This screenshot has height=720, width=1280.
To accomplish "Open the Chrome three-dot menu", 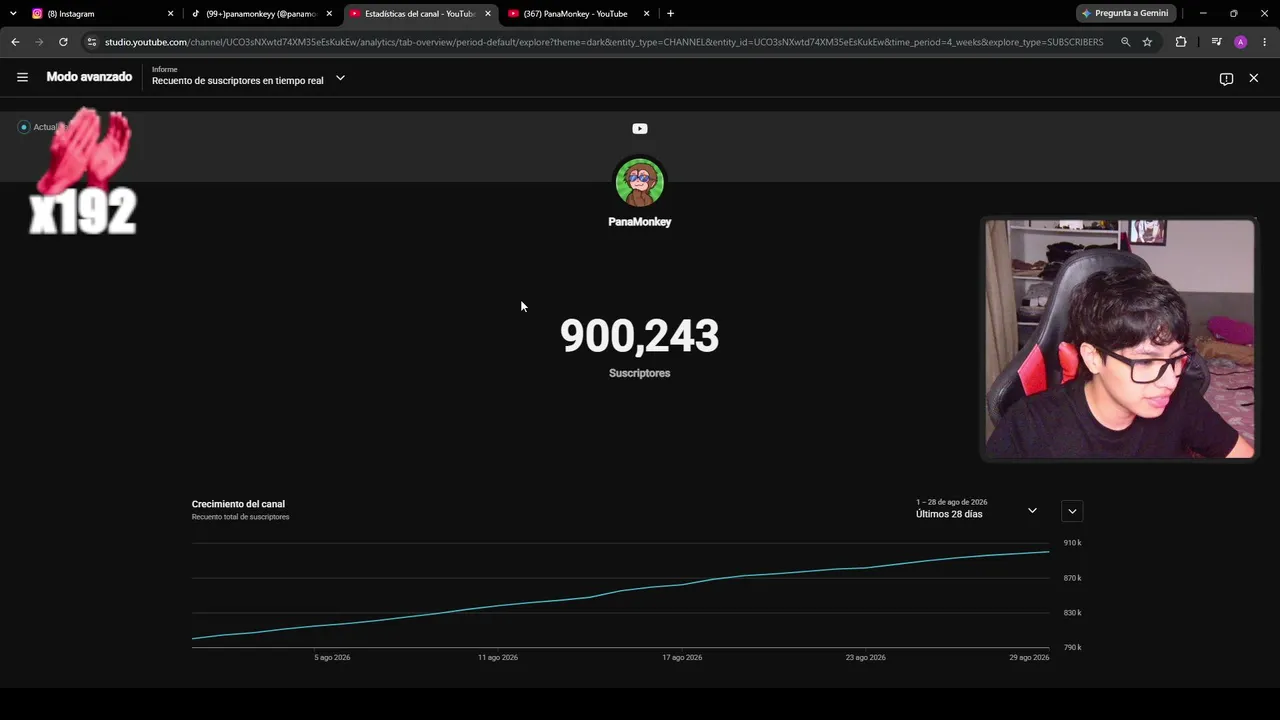I will [x=1264, y=42].
